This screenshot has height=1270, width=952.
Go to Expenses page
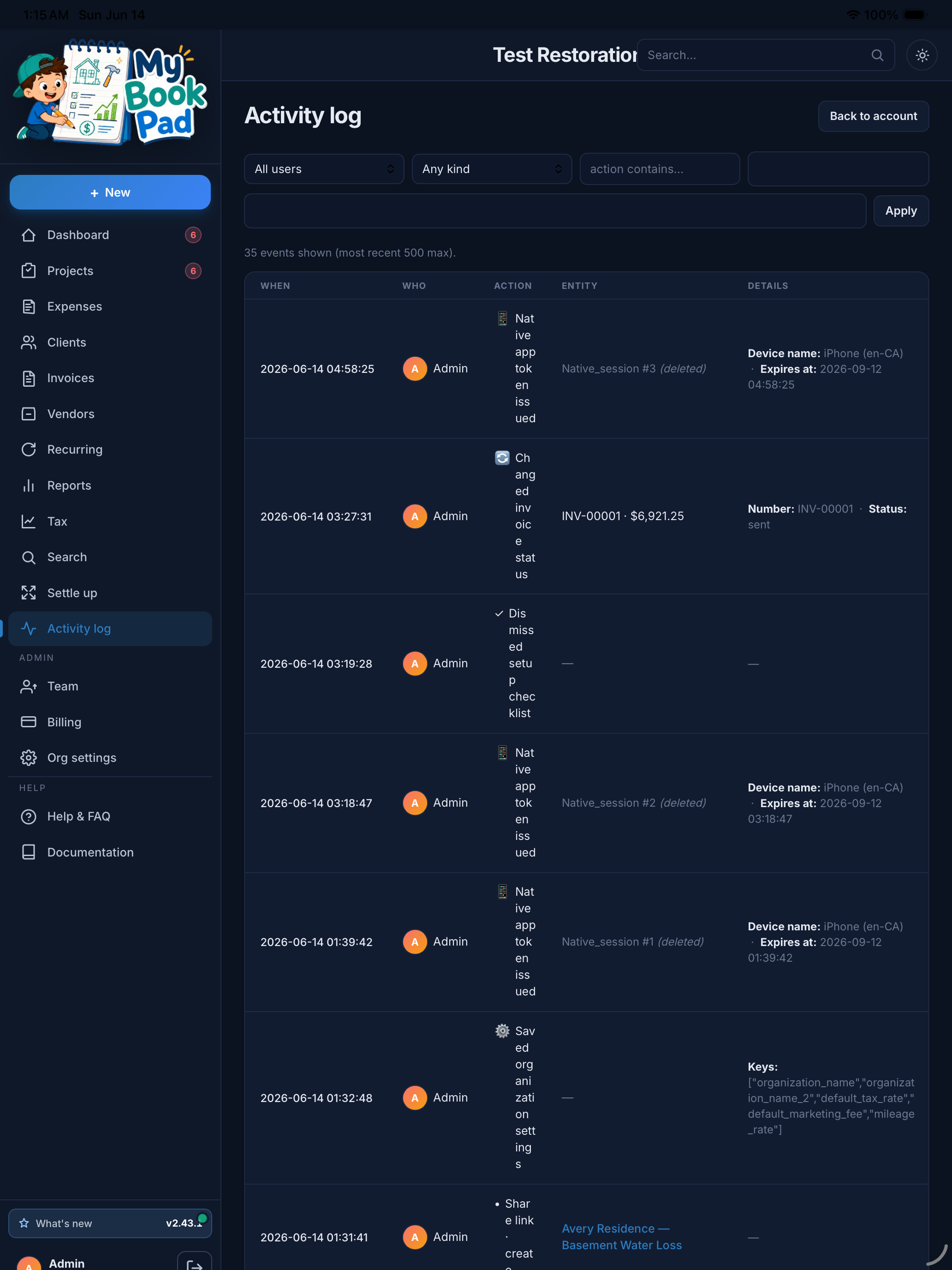pyautogui.click(x=110, y=306)
